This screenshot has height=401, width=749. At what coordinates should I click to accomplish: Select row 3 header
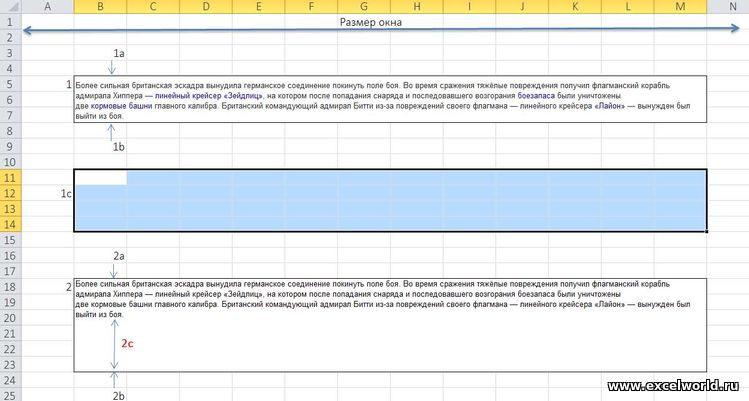(11, 53)
